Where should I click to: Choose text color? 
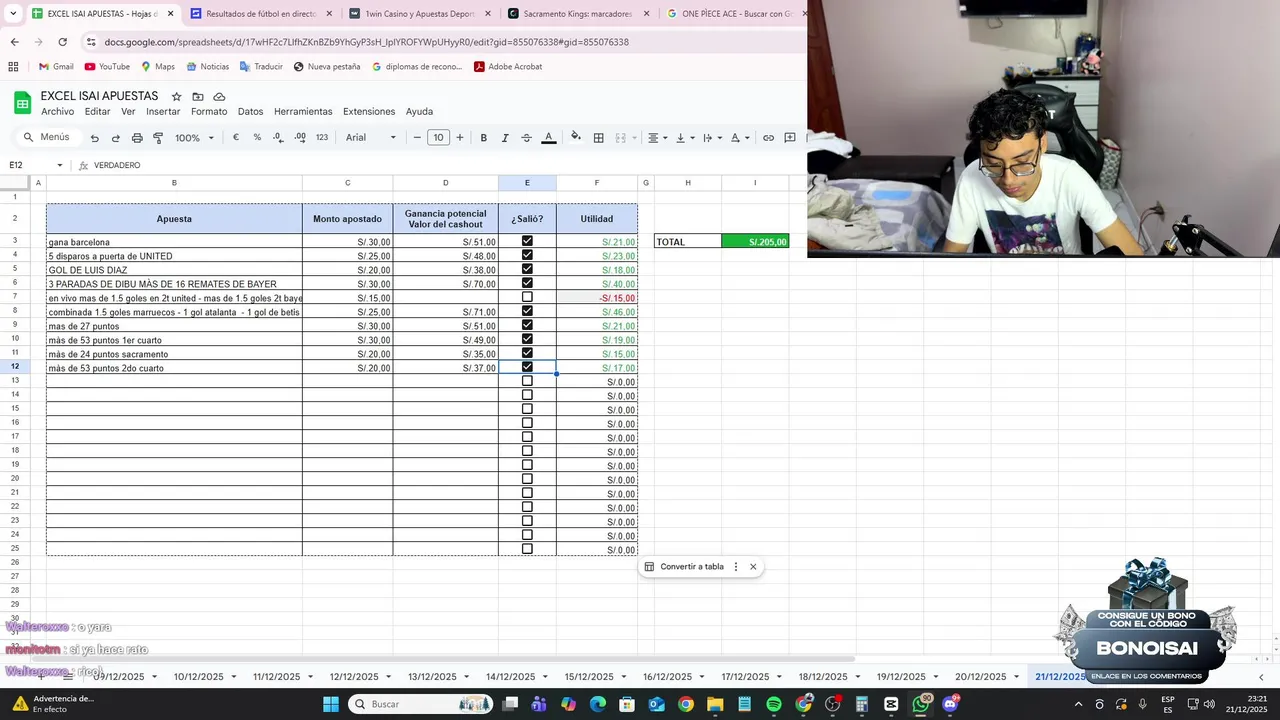coord(548,138)
